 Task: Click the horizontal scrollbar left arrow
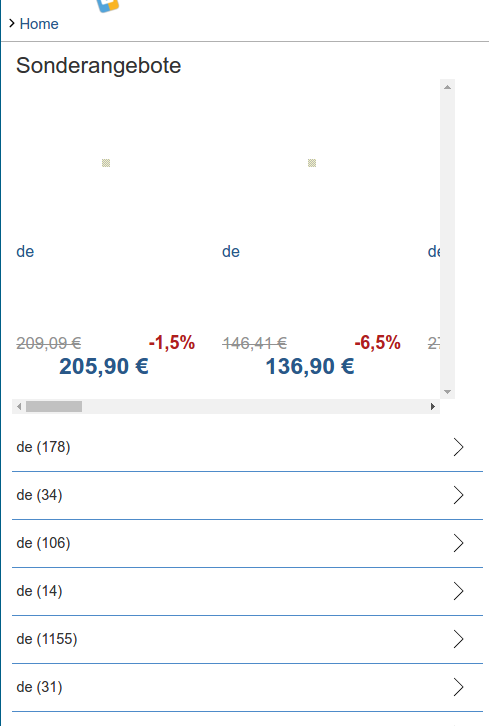(x=19, y=407)
